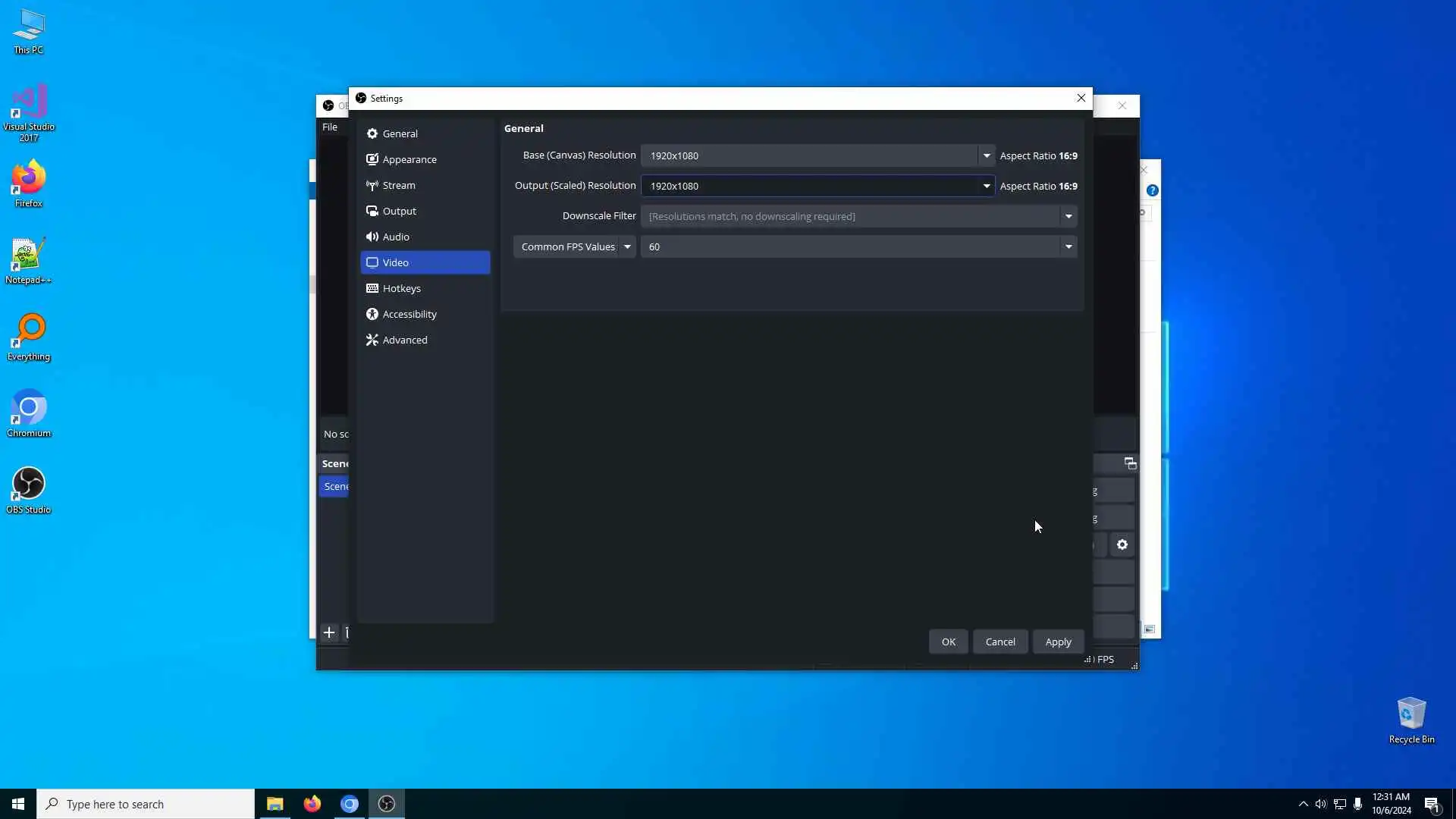Click the OK button
The width and height of the screenshot is (1456, 819).
(948, 642)
